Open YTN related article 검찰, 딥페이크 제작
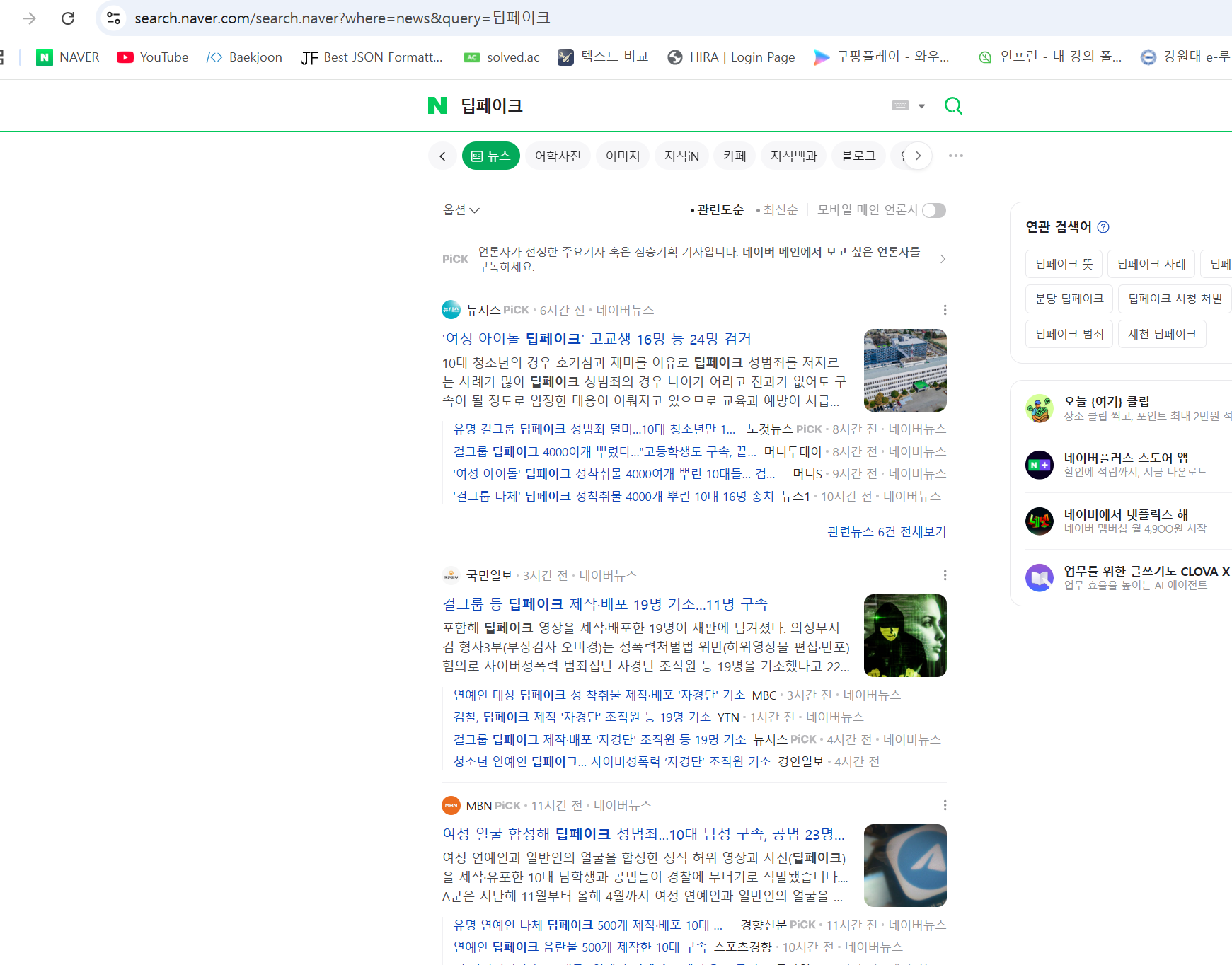The width and height of the screenshot is (1232, 965). click(x=582, y=717)
